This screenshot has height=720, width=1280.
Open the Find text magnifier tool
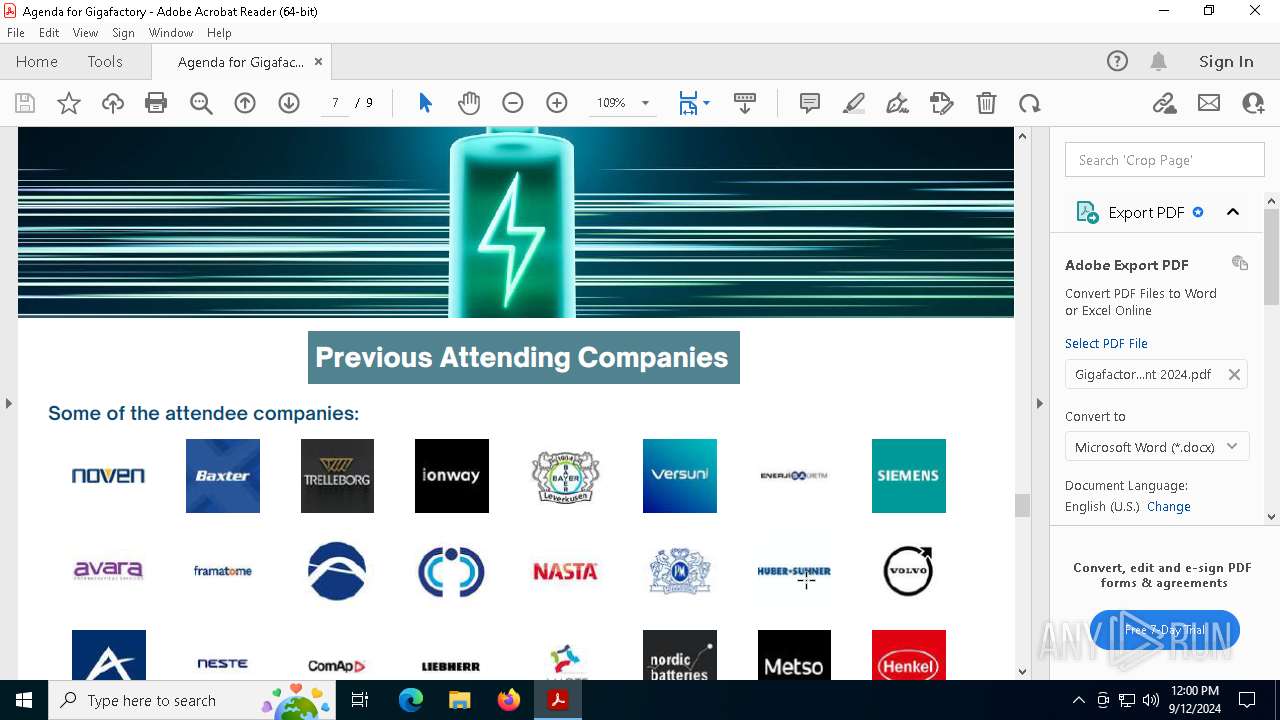point(201,103)
